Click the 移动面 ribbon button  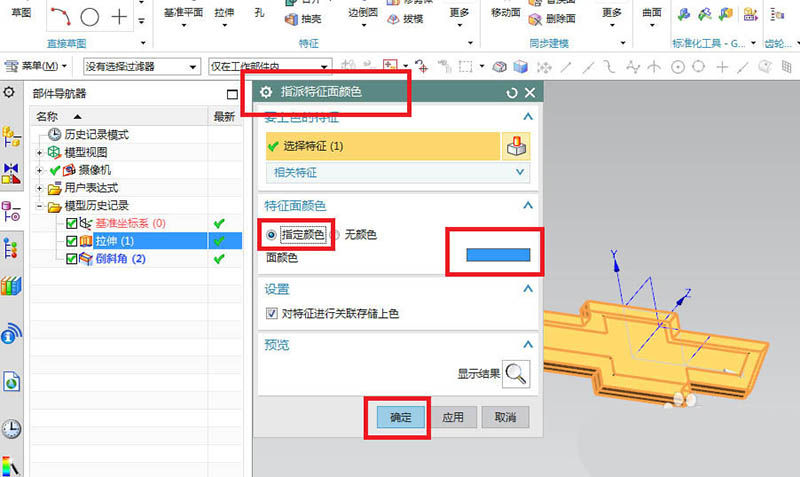click(506, 14)
